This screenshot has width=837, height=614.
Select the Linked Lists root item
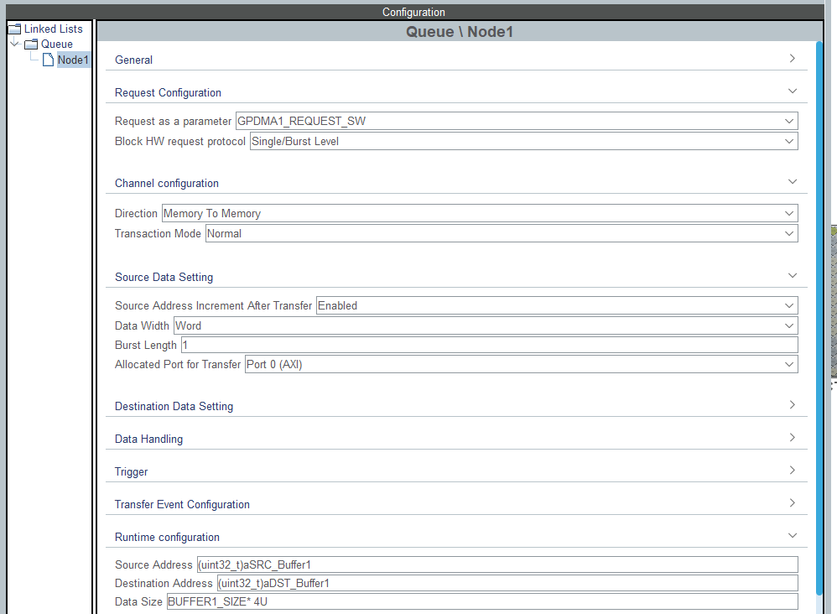click(53, 29)
